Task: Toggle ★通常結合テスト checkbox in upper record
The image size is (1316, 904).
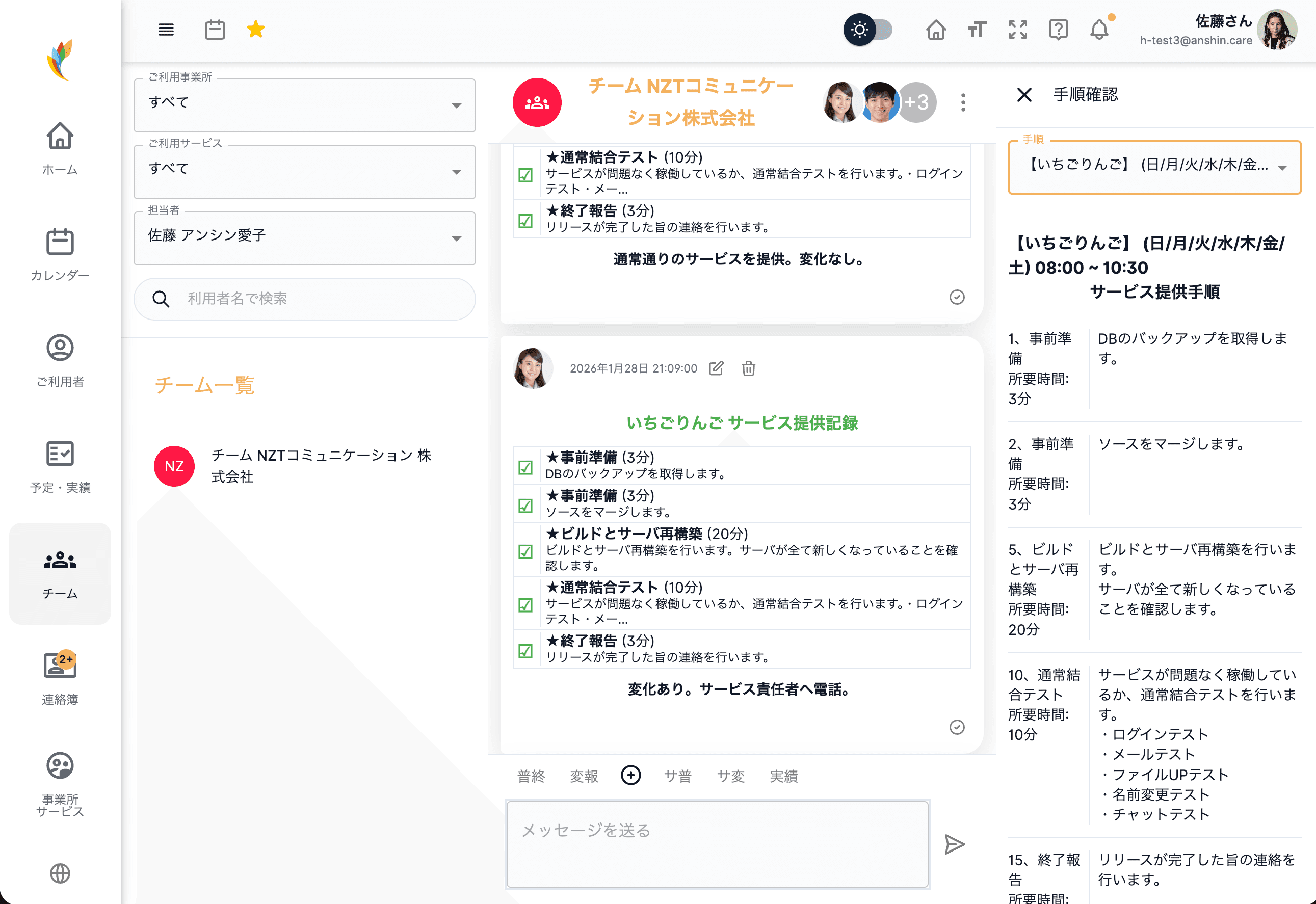Action: point(525,174)
